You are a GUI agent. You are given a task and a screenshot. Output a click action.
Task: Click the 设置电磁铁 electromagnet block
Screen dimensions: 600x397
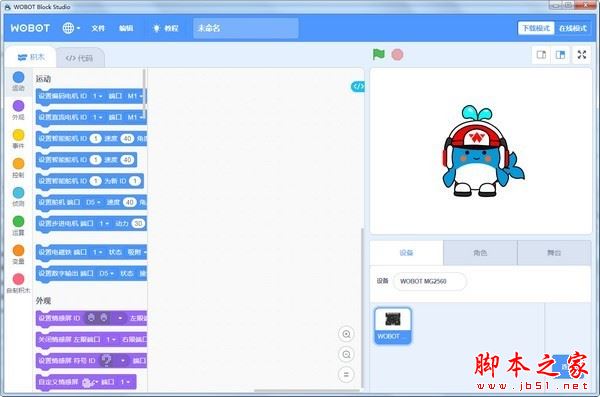(91, 253)
